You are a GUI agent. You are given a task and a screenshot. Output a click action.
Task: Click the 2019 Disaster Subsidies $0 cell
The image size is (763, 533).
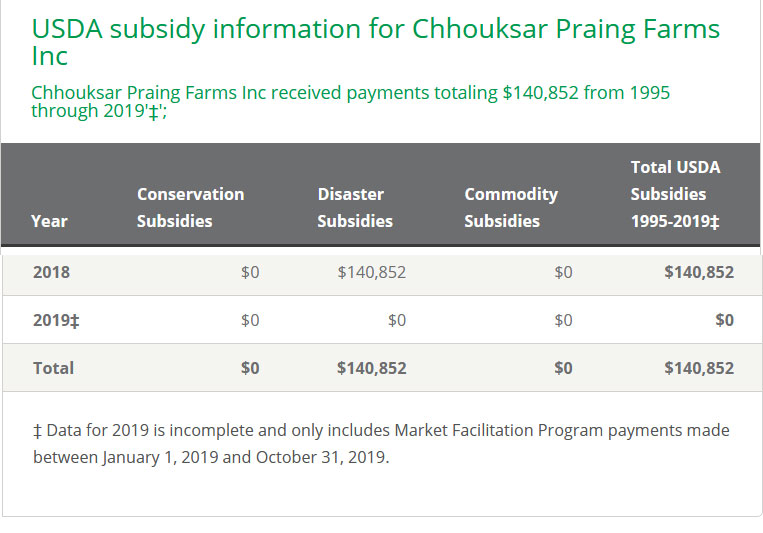(x=397, y=320)
